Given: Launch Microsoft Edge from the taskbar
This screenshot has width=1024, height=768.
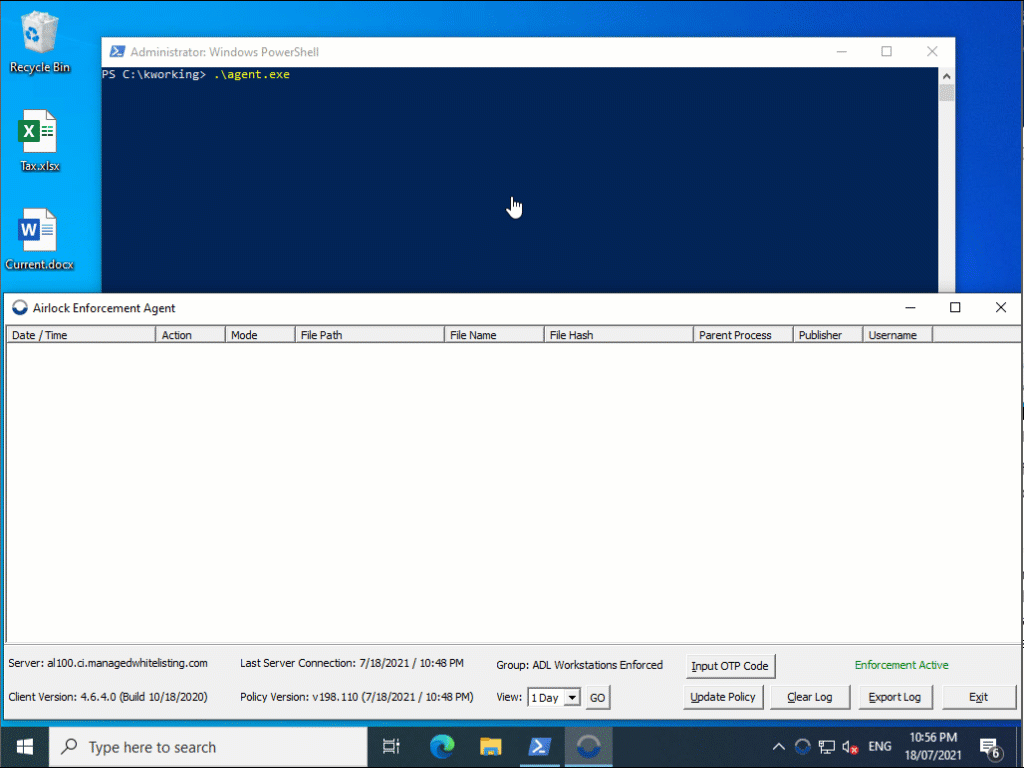Looking at the screenshot, I should click(442, 746).
